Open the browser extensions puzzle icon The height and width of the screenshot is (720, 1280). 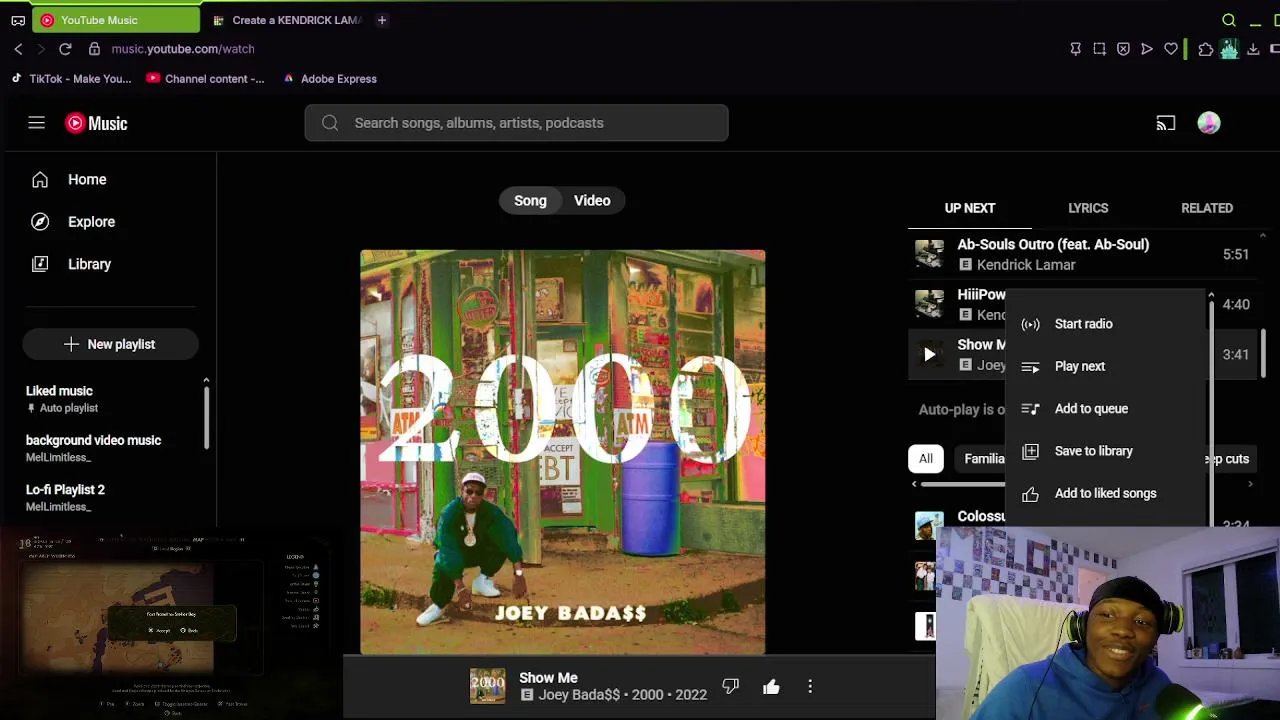(1206, 49)
